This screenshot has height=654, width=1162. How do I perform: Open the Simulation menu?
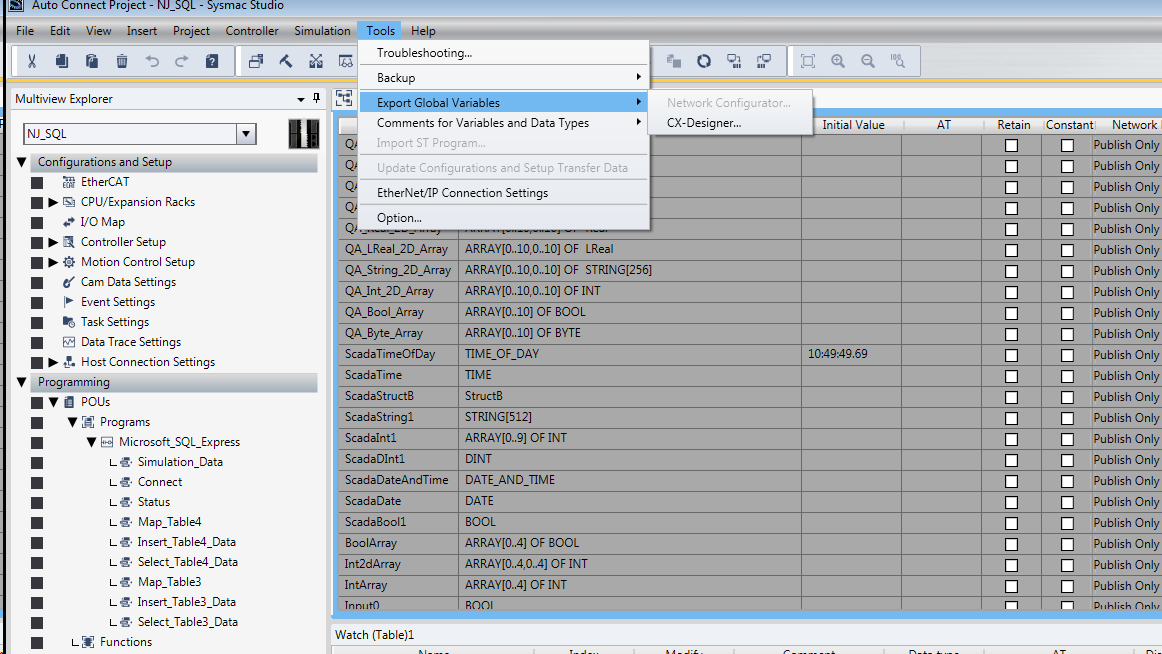point(322,31)
